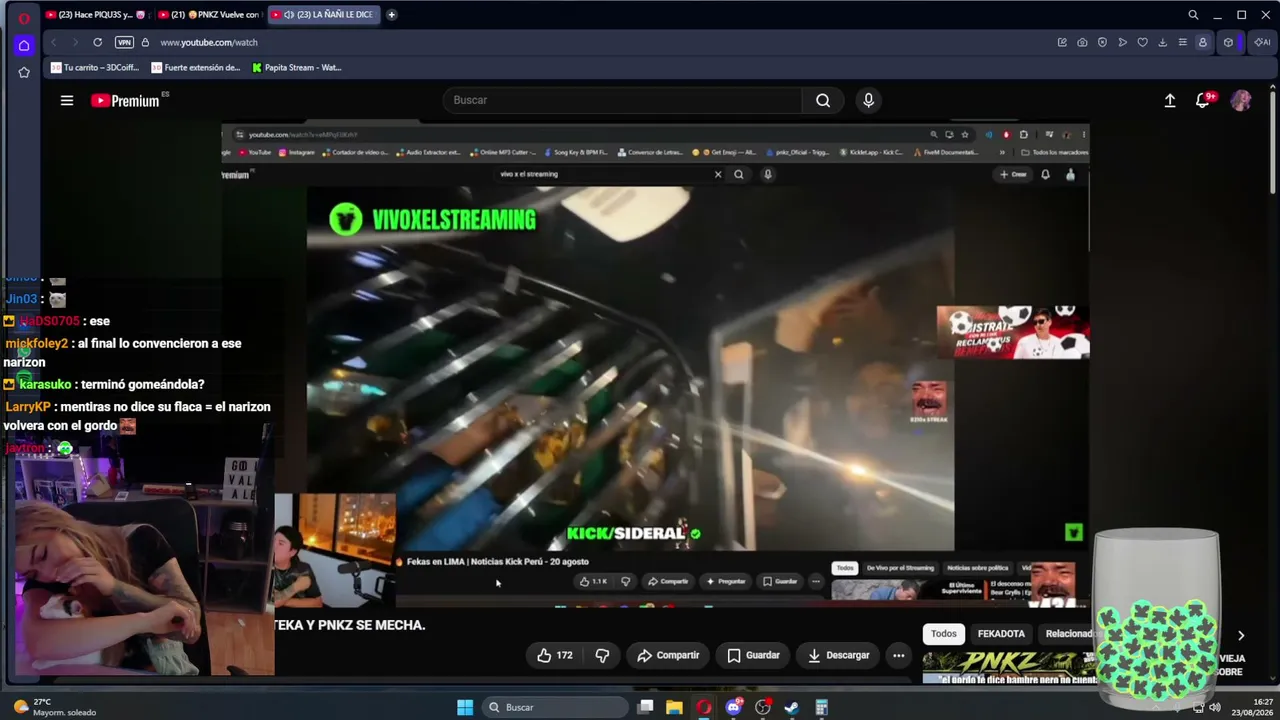
Task: Open YouTube account avatar menu
Action: [1241, 100]
